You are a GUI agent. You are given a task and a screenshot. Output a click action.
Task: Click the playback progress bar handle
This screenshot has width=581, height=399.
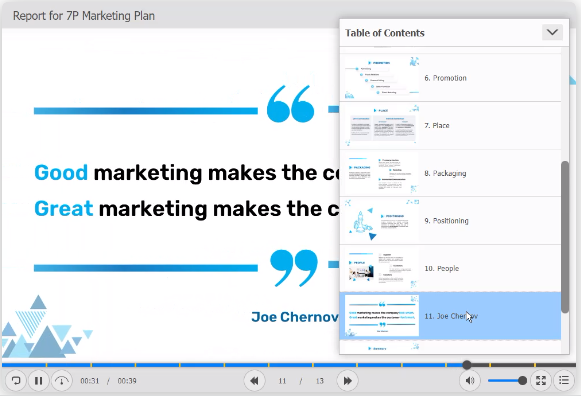(x=467, y=365)
